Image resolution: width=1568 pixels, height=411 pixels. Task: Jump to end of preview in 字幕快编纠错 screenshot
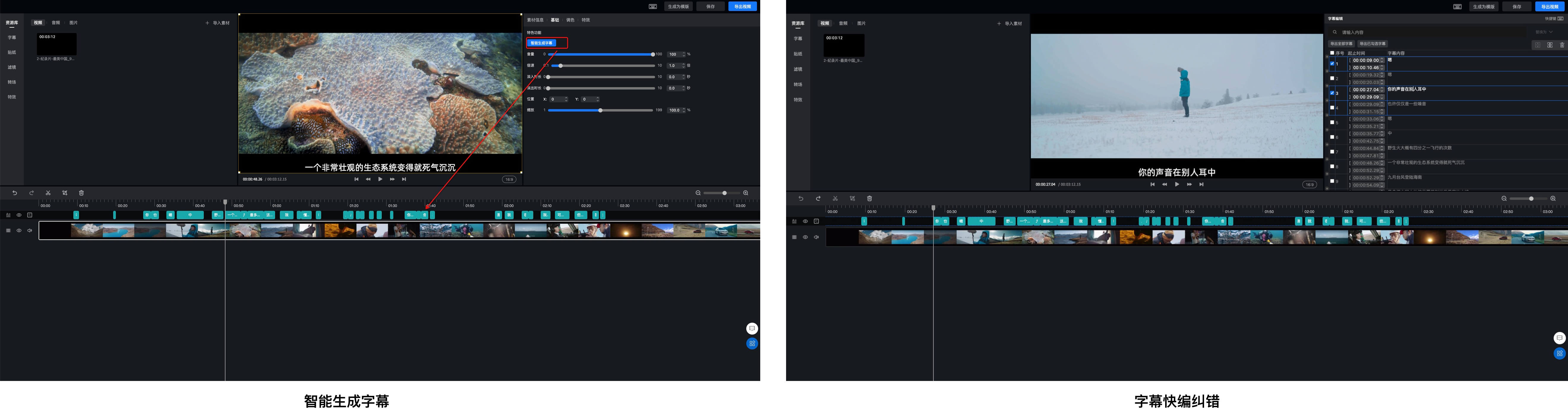tap(1201, 184)
